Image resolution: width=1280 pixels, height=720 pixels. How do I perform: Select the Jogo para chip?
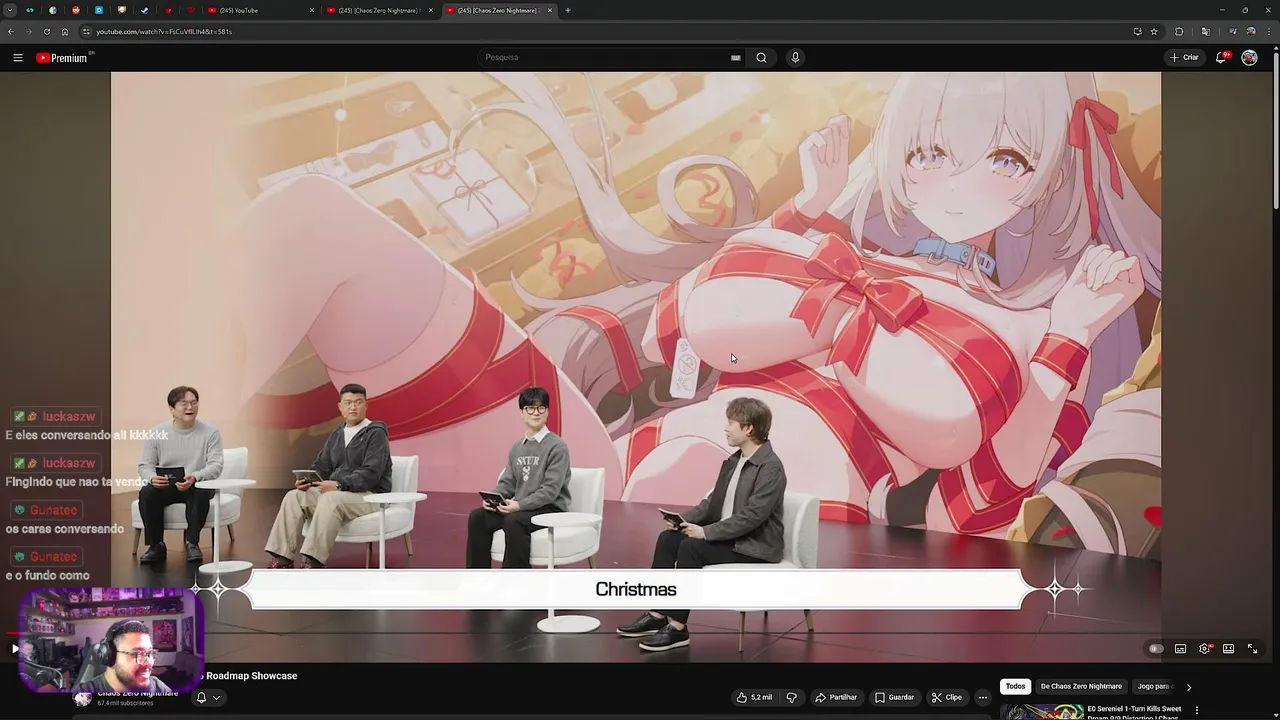tap(1153, 686)
